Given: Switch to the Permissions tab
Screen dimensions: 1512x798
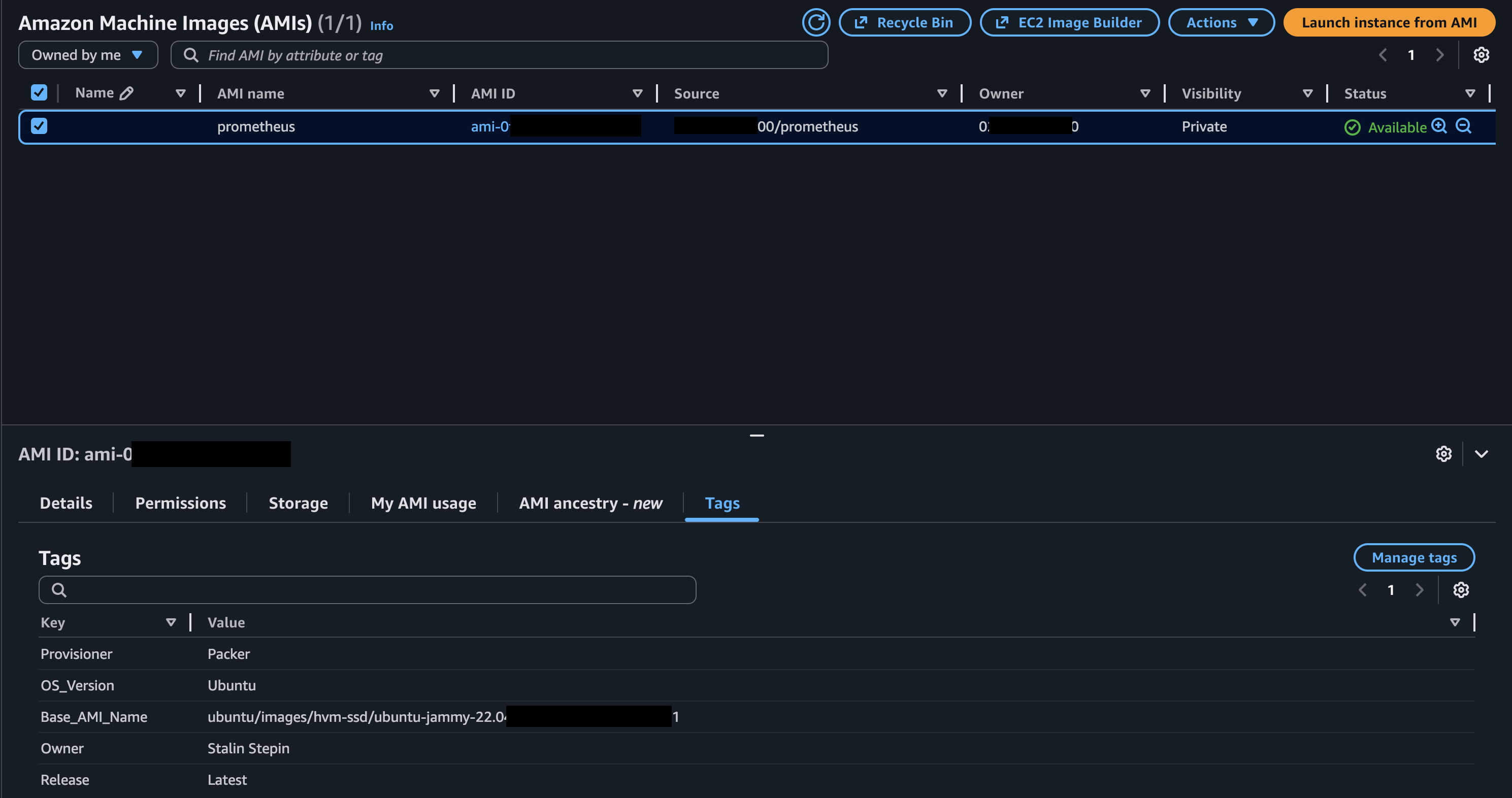Looking at the screenshot, I should pyautogui.click(x=180, y=503).
